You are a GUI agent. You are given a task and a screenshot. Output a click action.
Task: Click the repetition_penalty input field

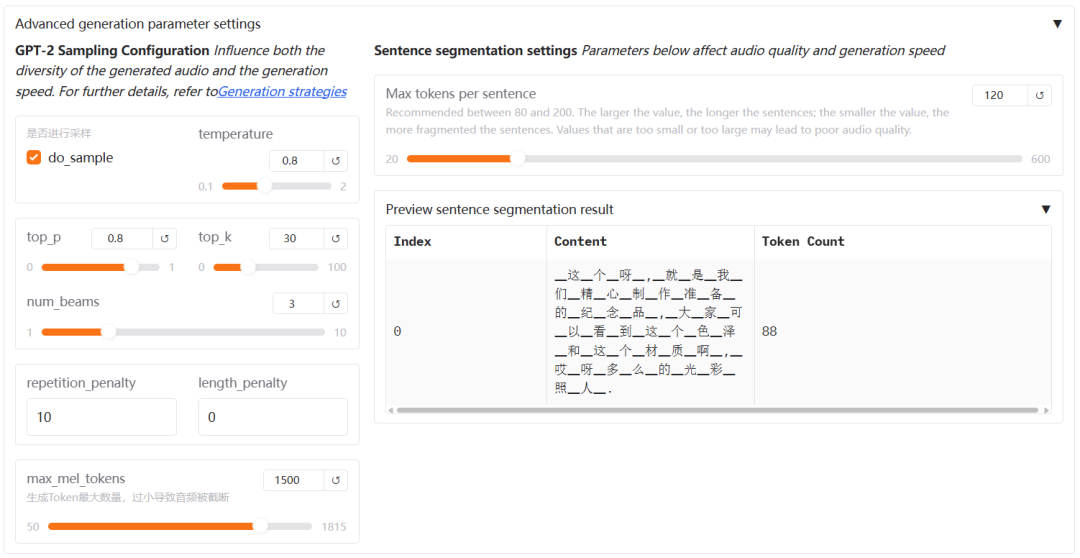point(102,417)
